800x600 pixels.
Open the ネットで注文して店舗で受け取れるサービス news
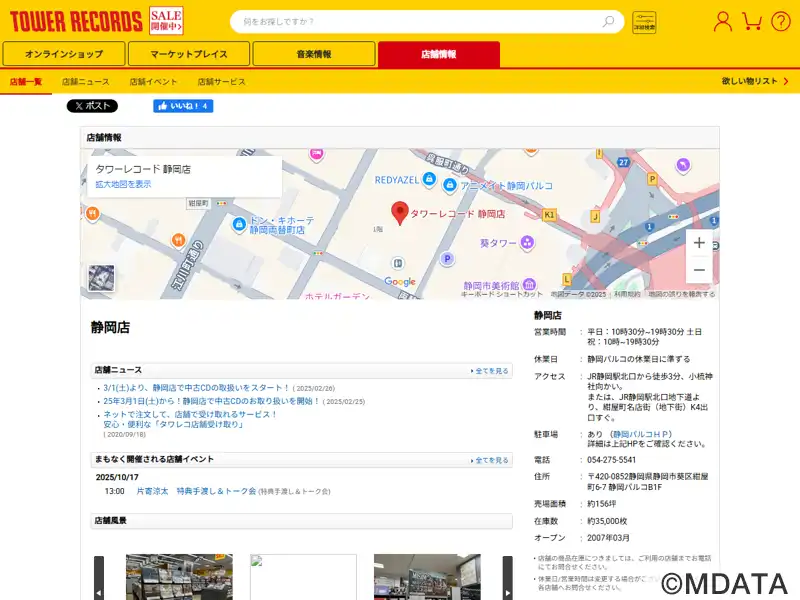pyautogui.click(x=190, y=419)
